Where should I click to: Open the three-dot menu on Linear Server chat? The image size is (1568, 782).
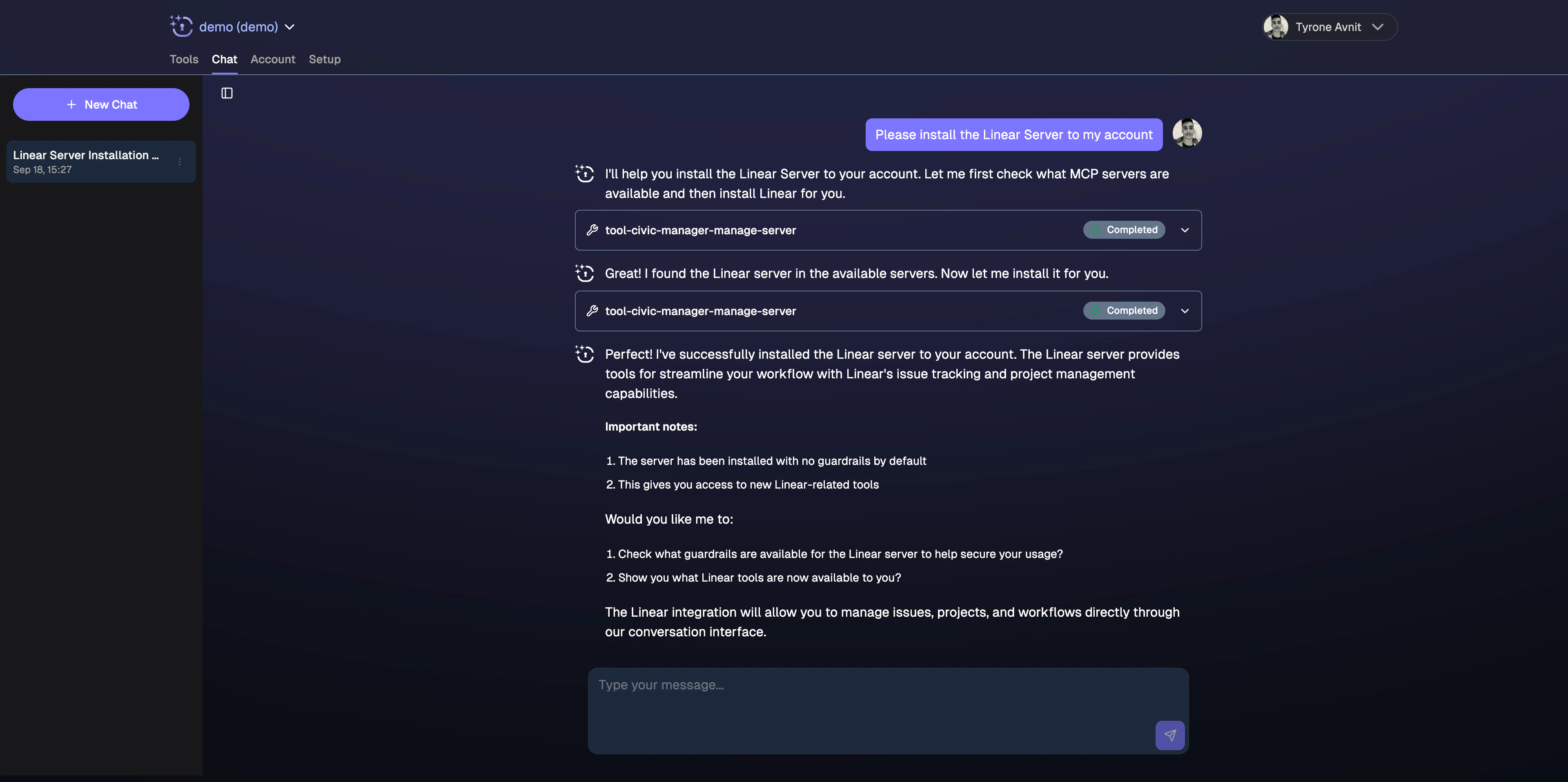point(179,161)
